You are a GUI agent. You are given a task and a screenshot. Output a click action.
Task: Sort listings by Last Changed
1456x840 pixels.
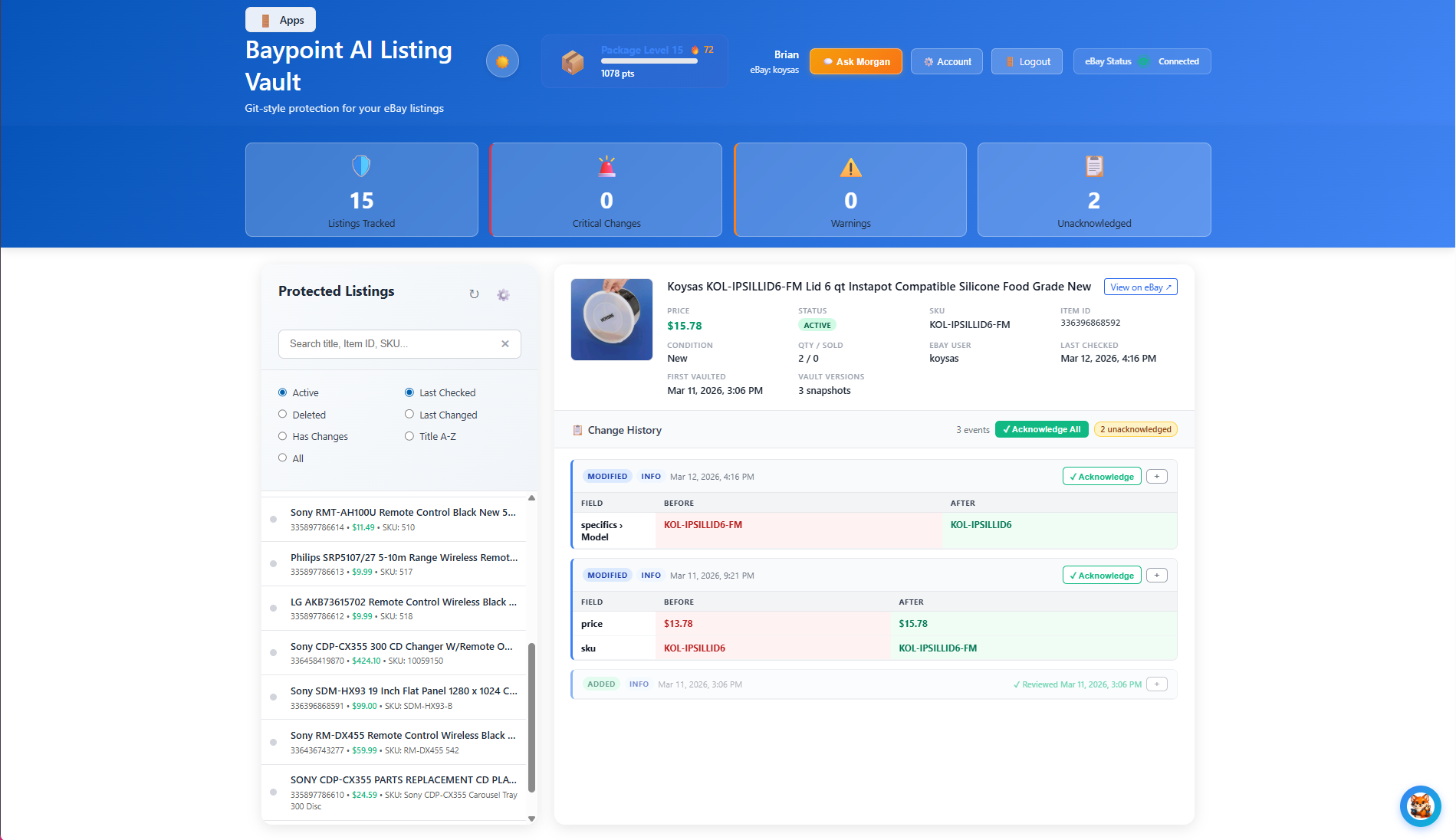409,414
